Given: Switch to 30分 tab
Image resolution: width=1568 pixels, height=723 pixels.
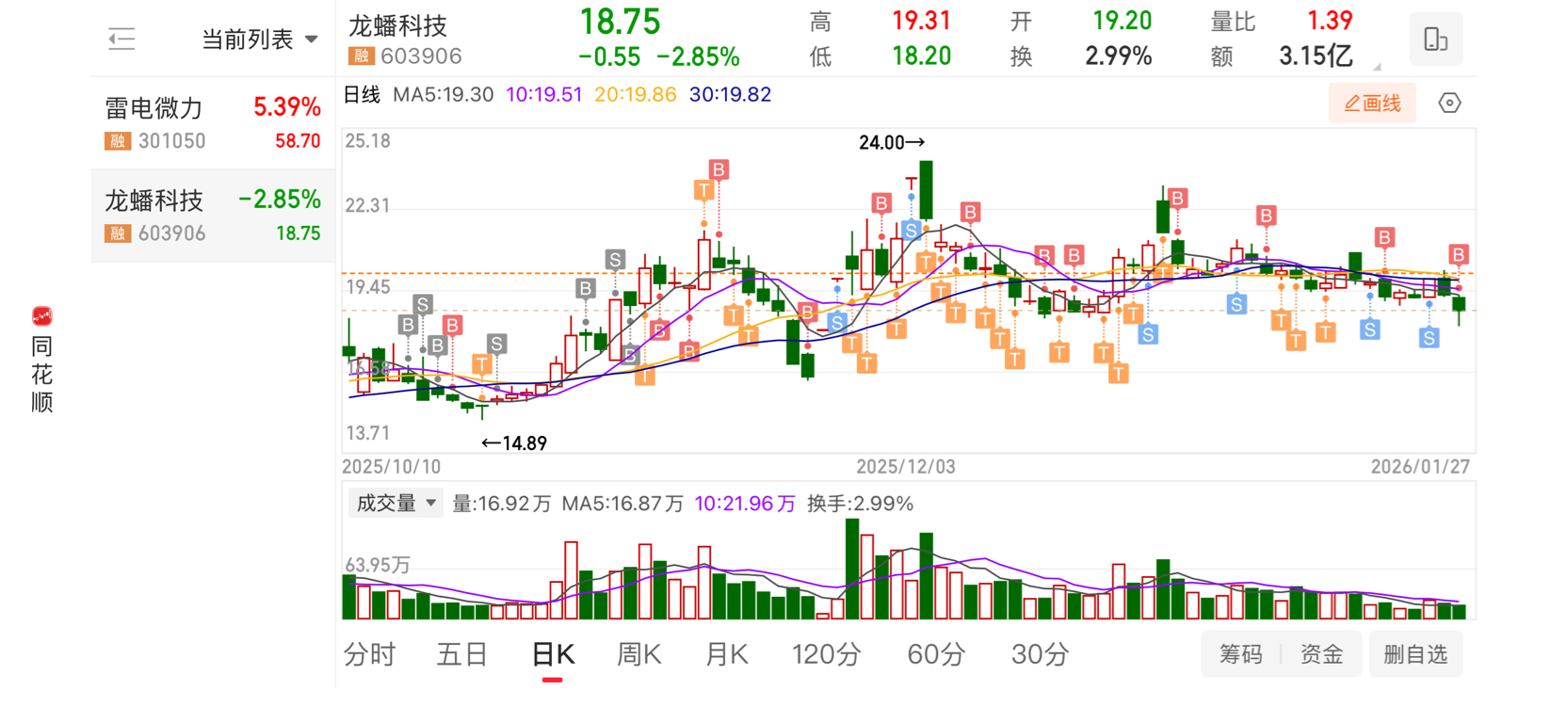Looking at the screenshot, I should click(x=1040, y=654).
